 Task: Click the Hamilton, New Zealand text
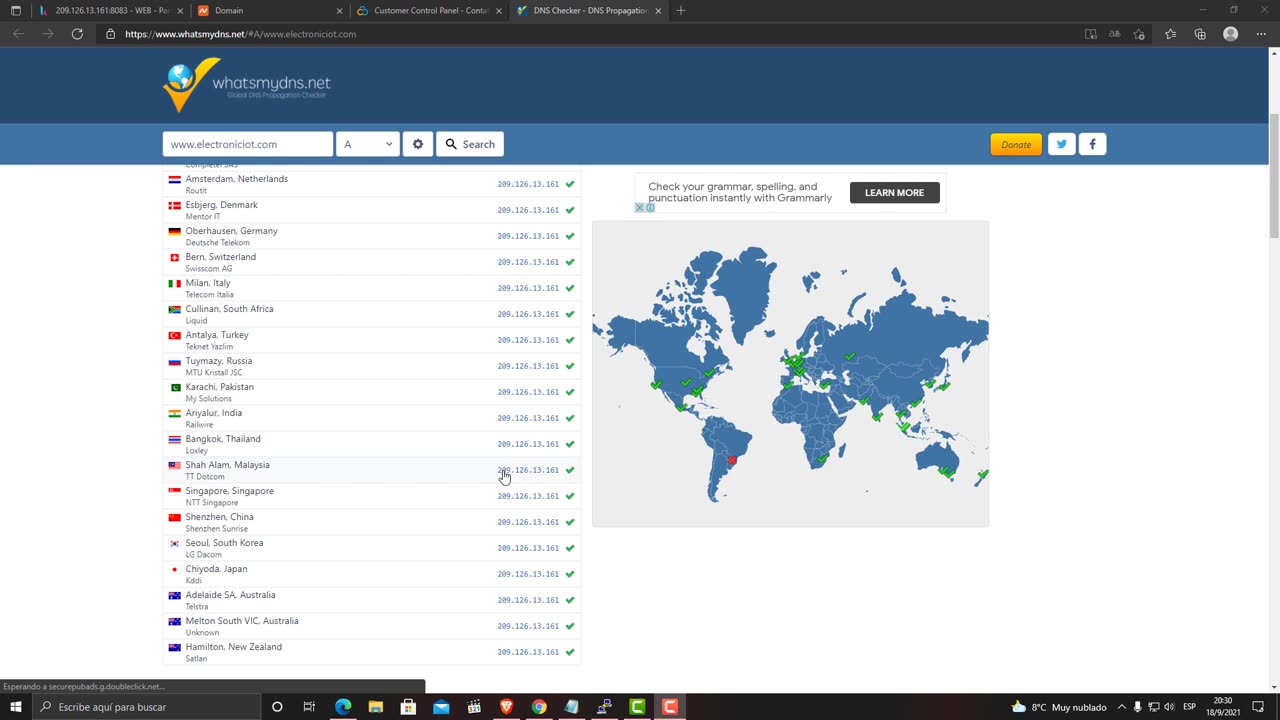[x=233, y=647]
